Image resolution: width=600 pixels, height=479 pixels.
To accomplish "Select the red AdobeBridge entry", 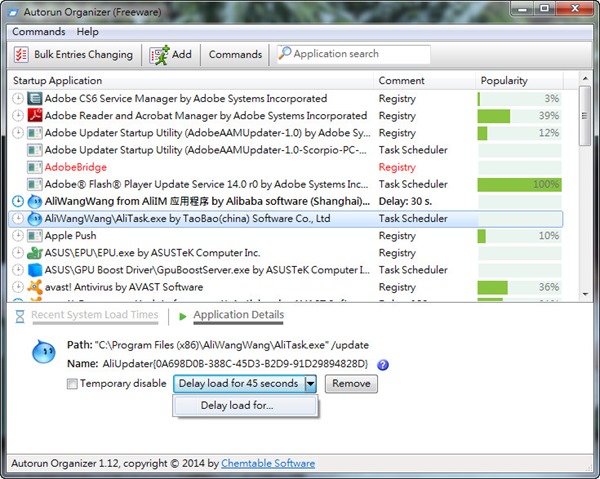I will coord(76,167).
